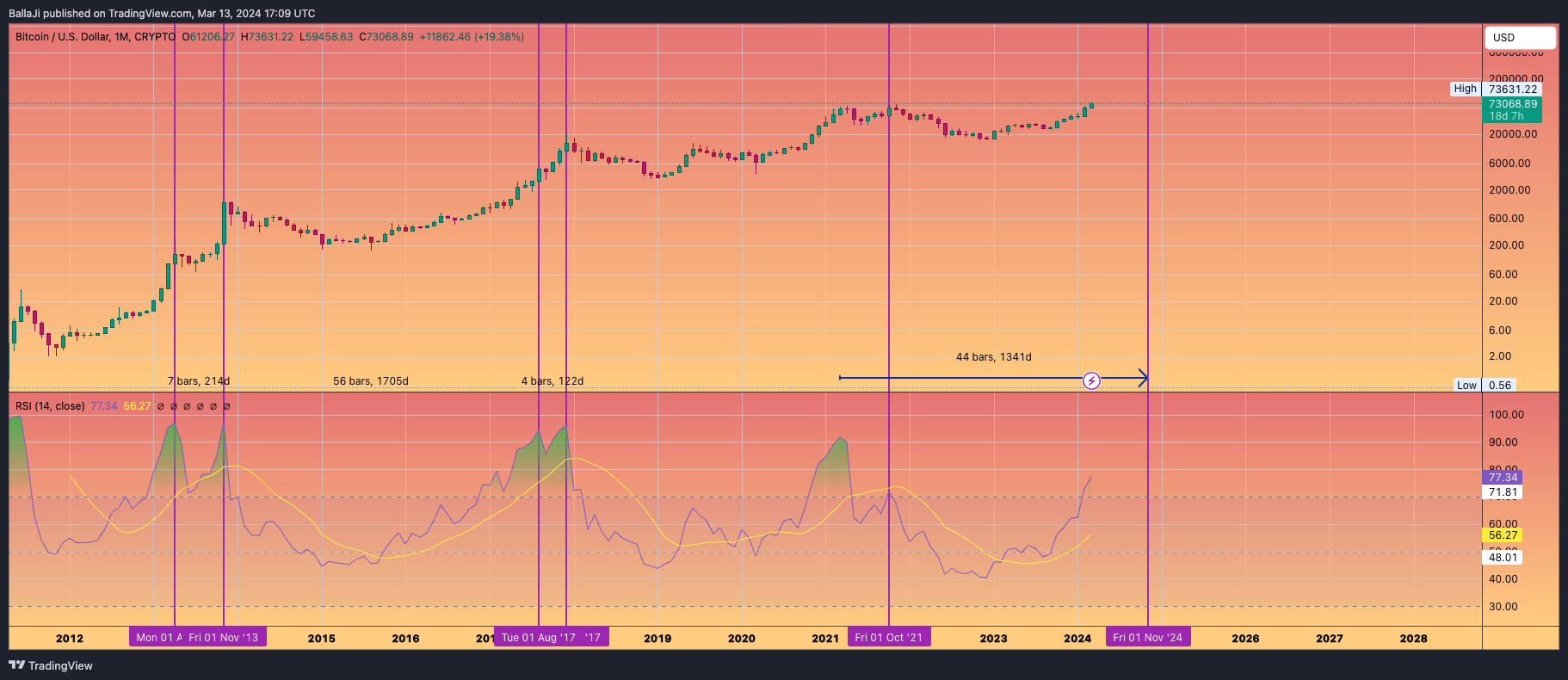
Task: Select the Fri 01 Nov '24 date marker
Action: click(x=1148, y=638)
